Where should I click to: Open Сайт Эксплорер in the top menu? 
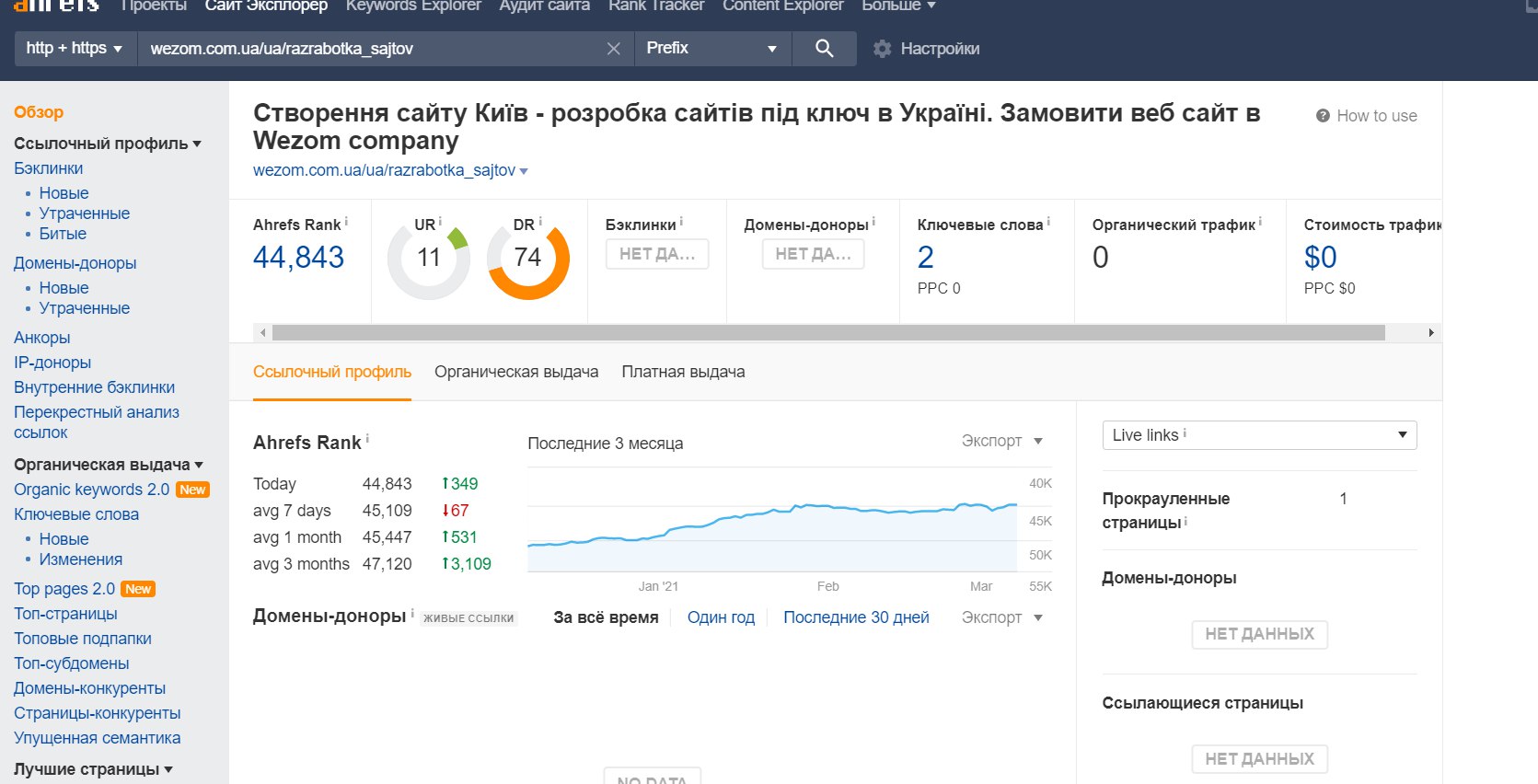click(266, 6)
